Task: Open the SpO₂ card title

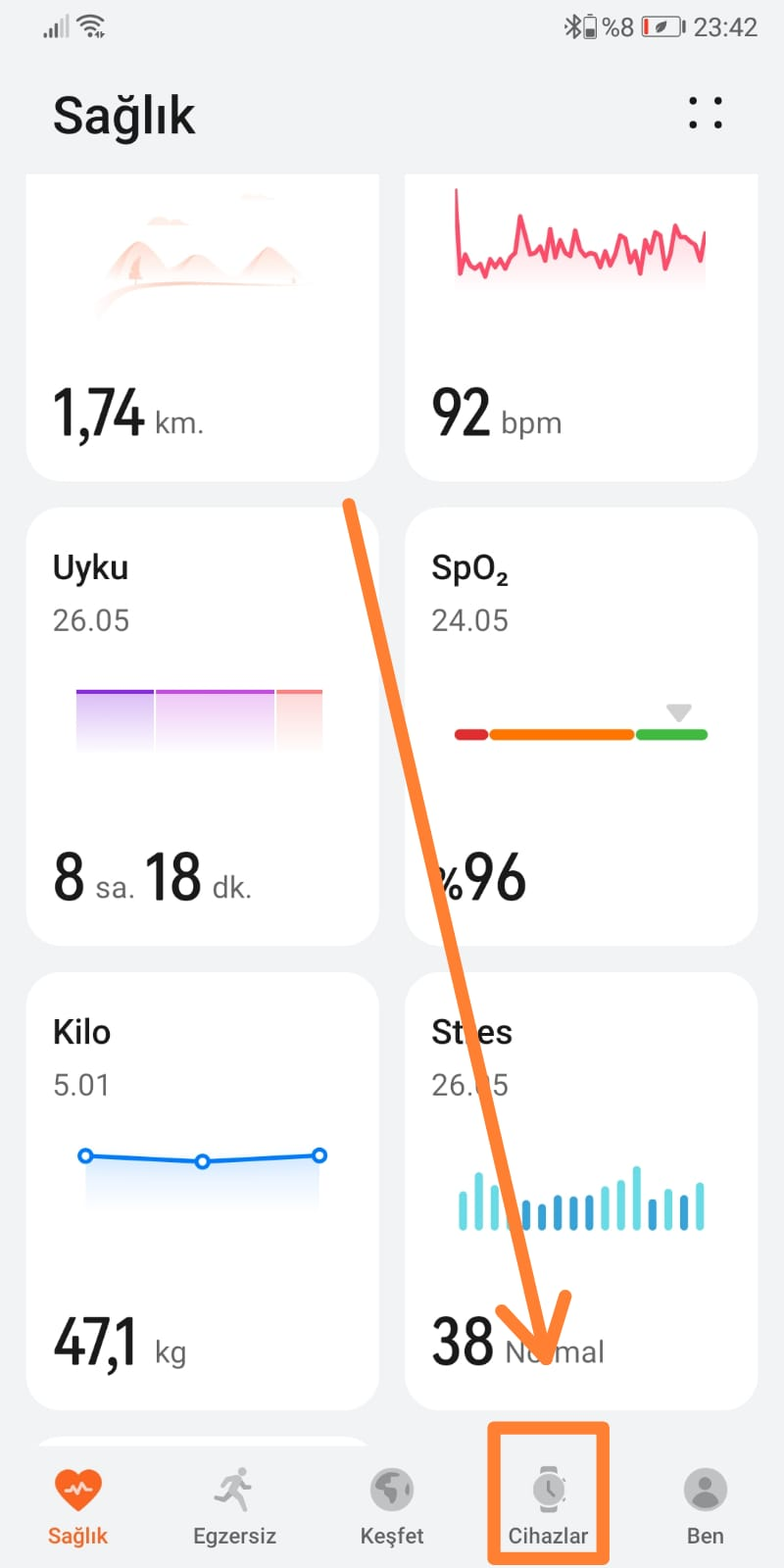Action: 469,568
